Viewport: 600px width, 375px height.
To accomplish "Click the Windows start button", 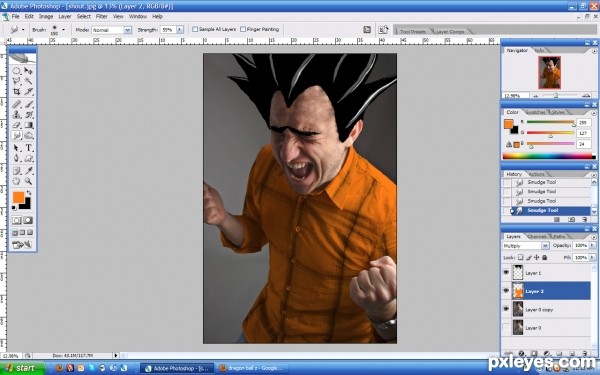I will coord(22,368).
